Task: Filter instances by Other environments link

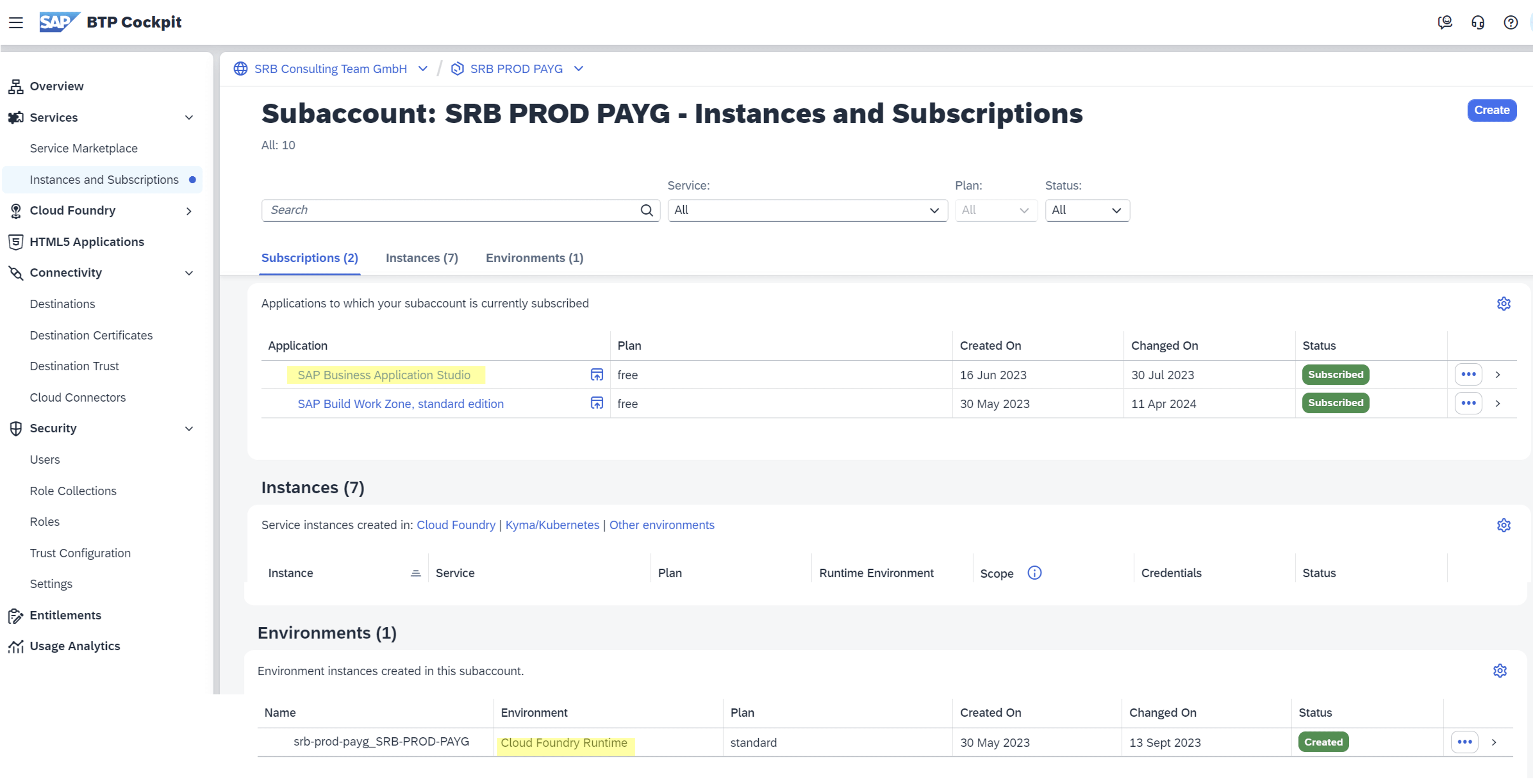Action: coord(662,525)
